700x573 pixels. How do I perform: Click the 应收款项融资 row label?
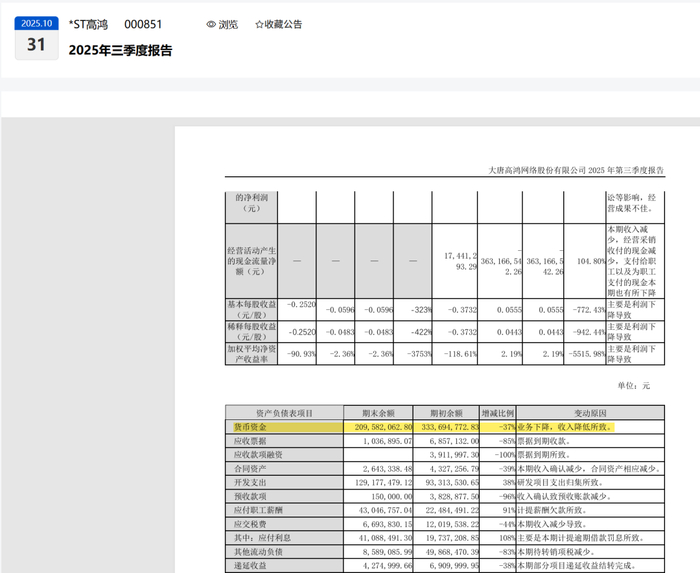point(258,455)
